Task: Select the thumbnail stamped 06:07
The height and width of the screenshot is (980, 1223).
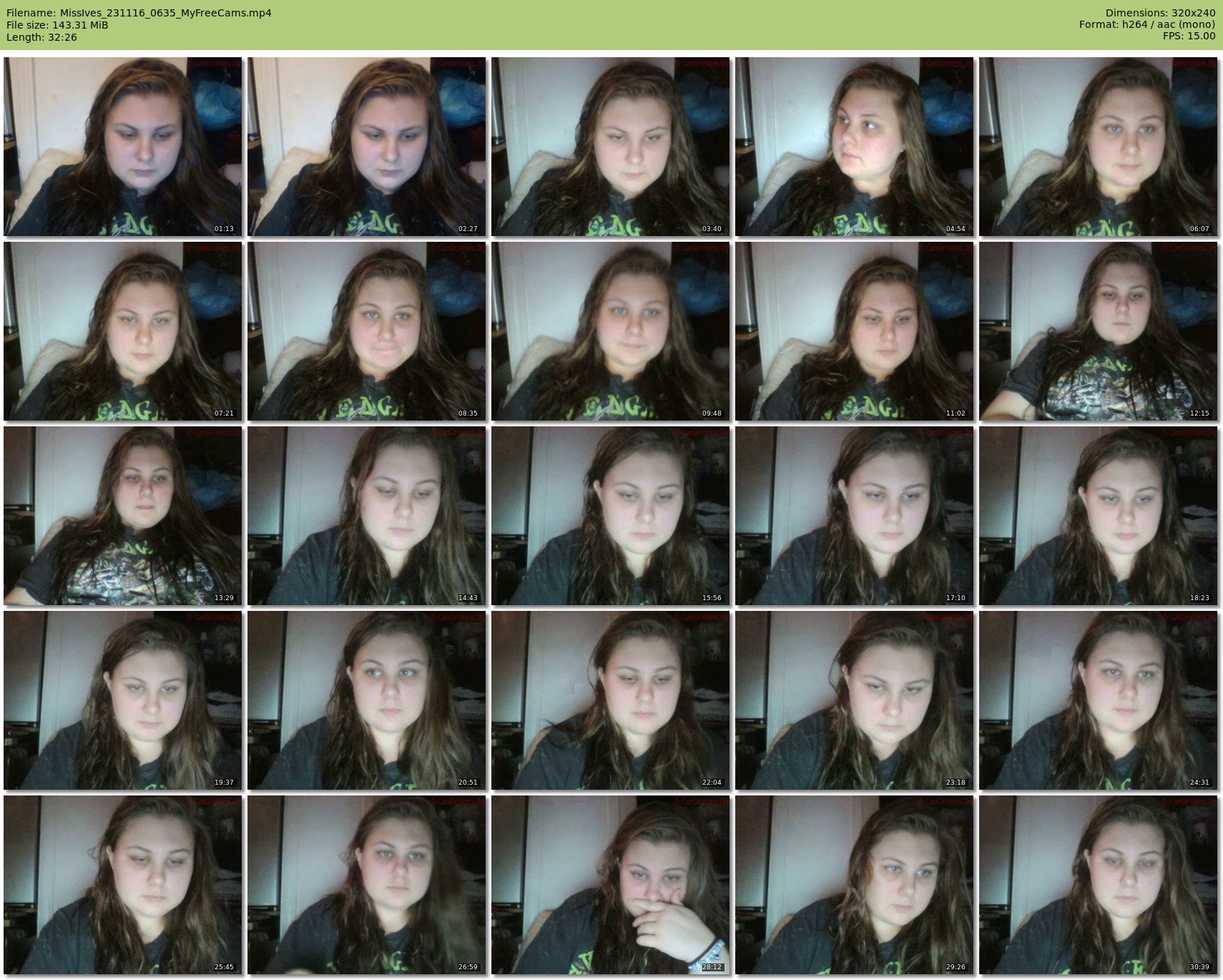Action: [1099, 147]
